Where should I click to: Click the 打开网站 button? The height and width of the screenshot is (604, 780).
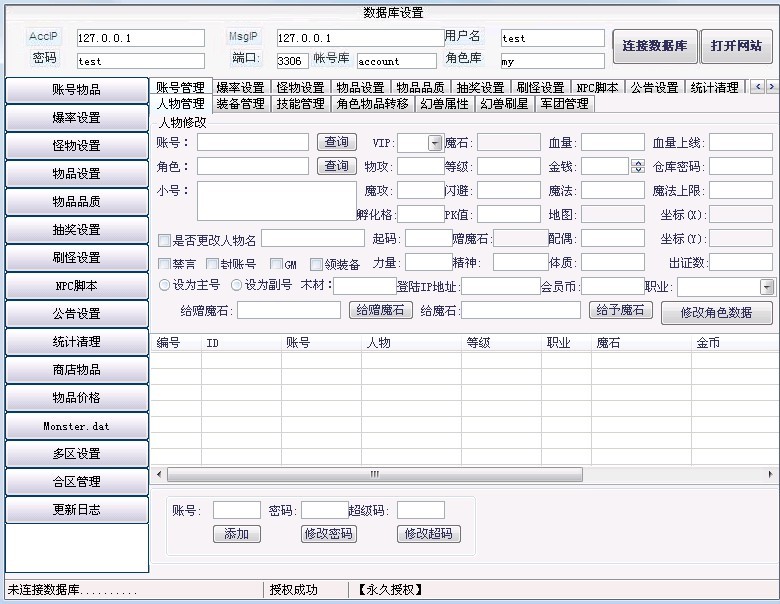[x=736, y=46]
